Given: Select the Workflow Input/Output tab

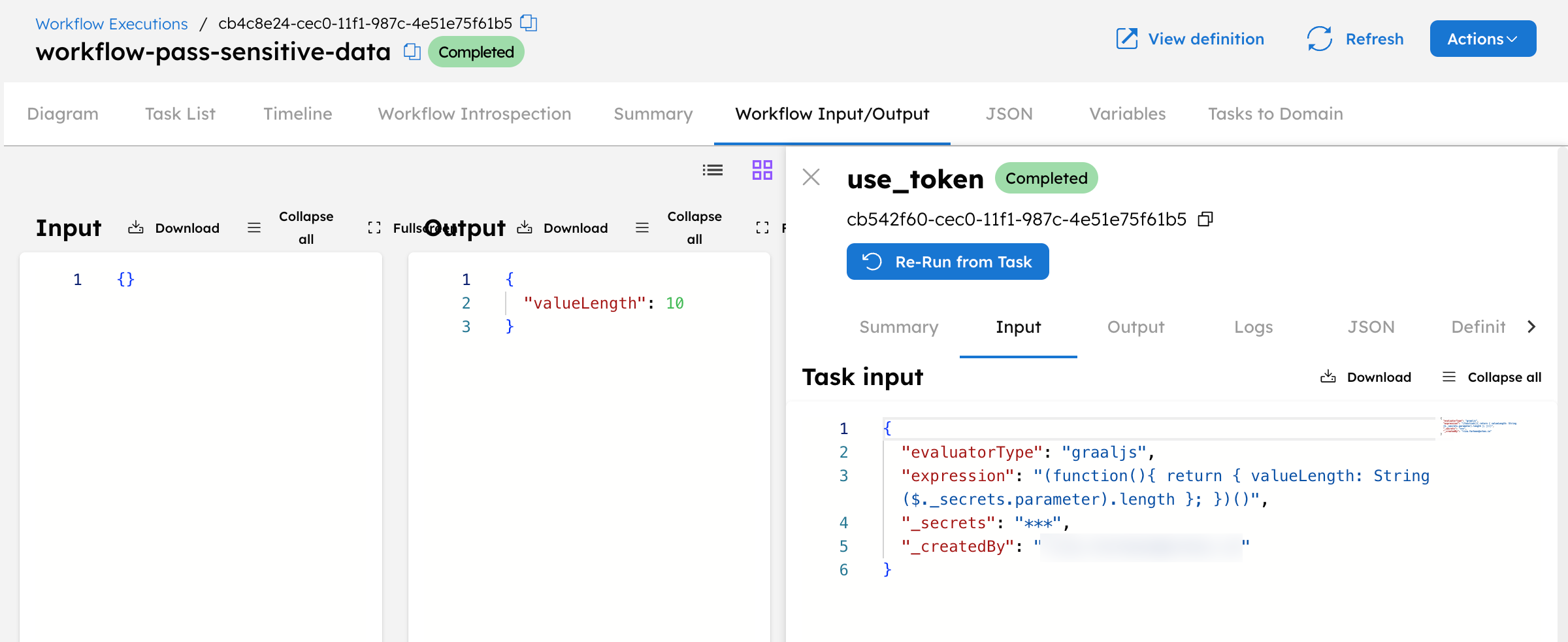Looking at the screenshot, I should pyautogui.click(x=832, y=114).
